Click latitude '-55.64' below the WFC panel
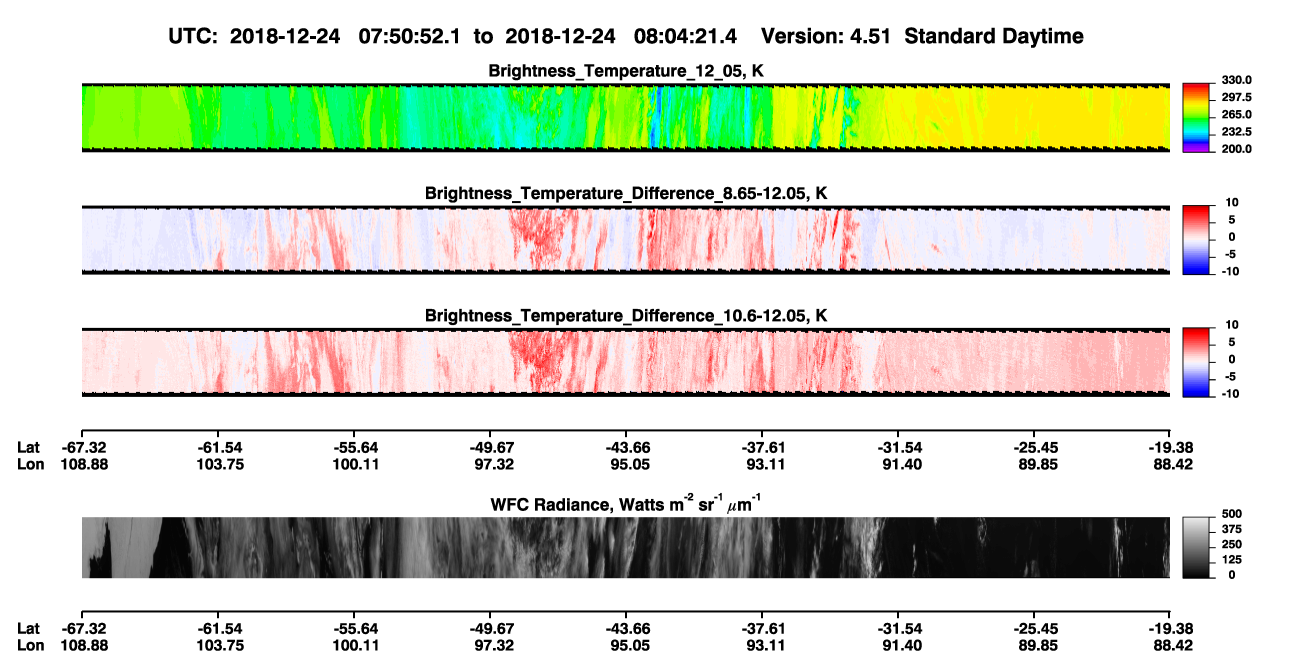This screenshot has width=1300, height=667. click(x=354, y=628)
